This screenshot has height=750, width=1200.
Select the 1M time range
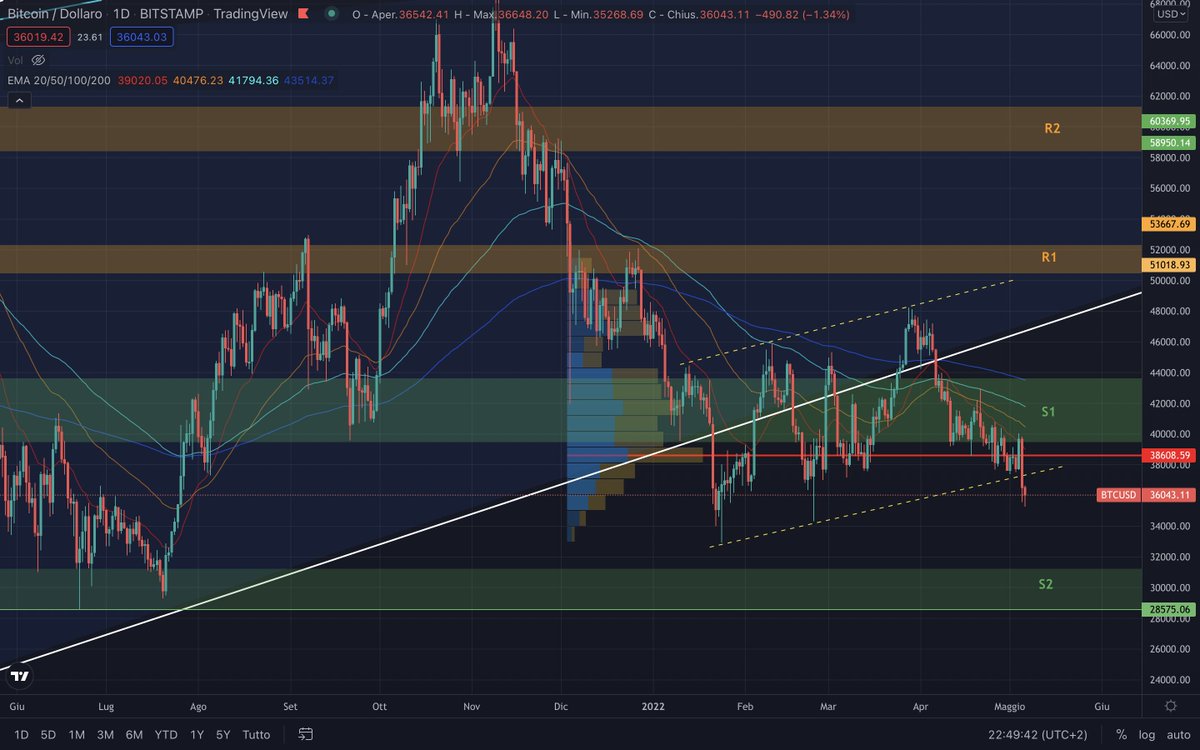click(76, 734)
